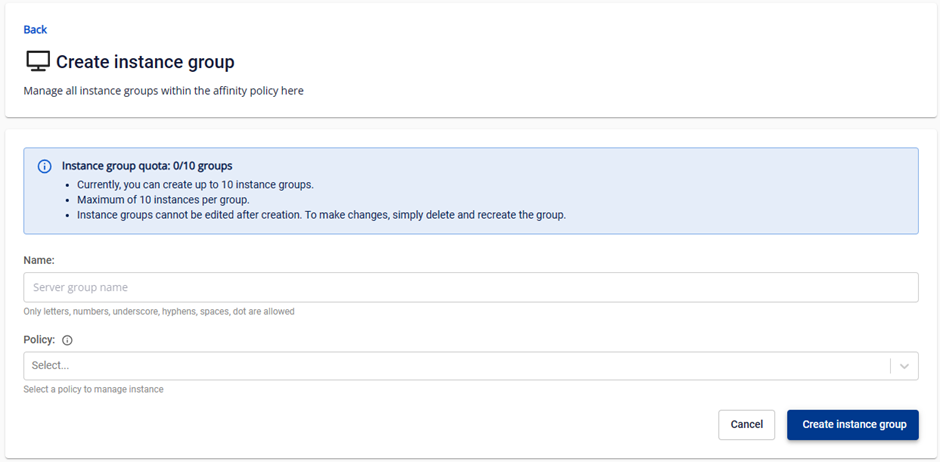
Task: Click the Create instance group page heading
Action: coord(145,62)
